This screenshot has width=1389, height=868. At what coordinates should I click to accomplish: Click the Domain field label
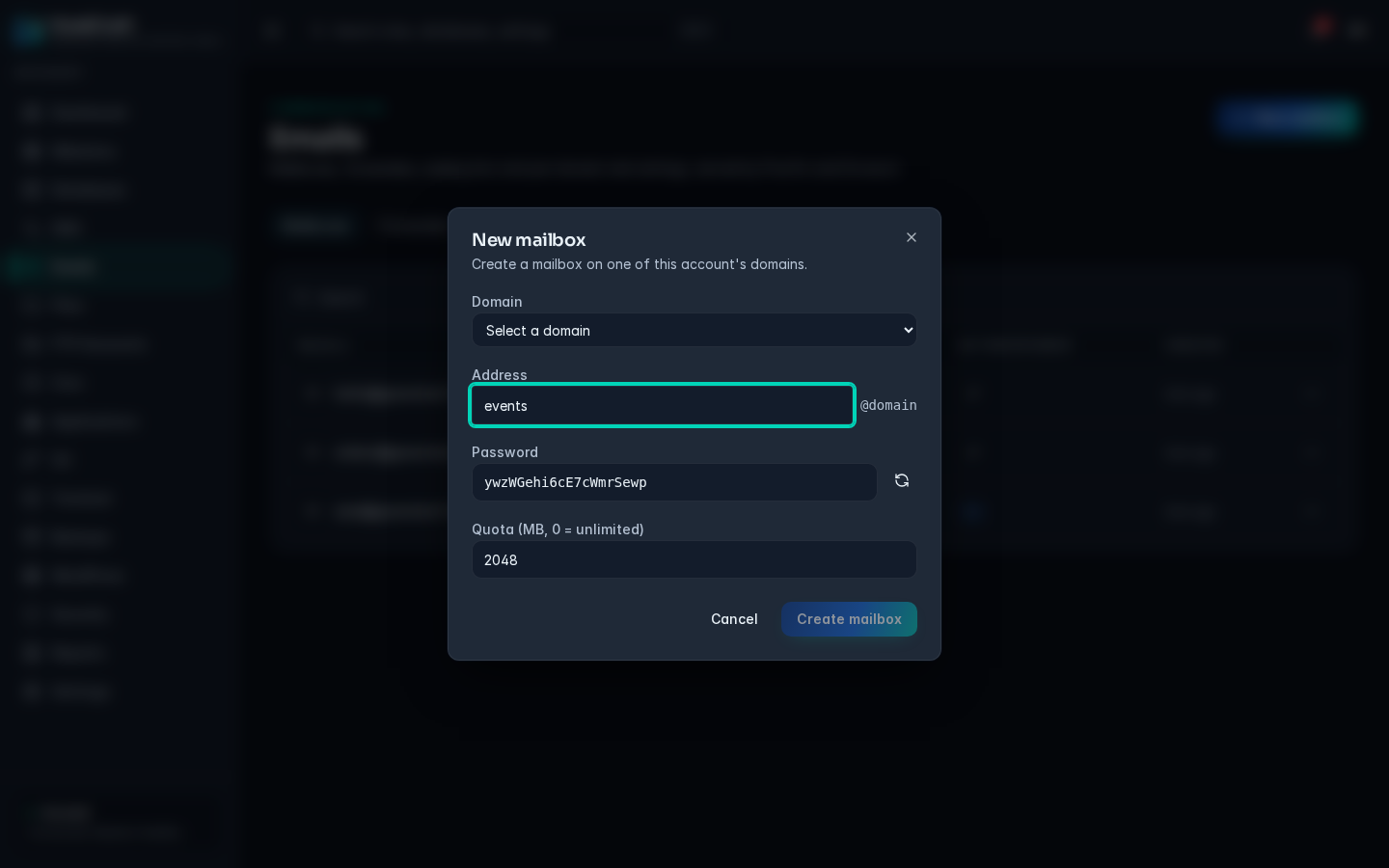(x=497, y=302)
